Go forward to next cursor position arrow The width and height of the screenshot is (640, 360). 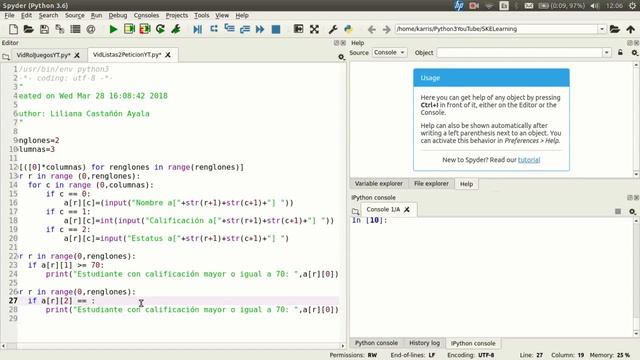[387, 29]
